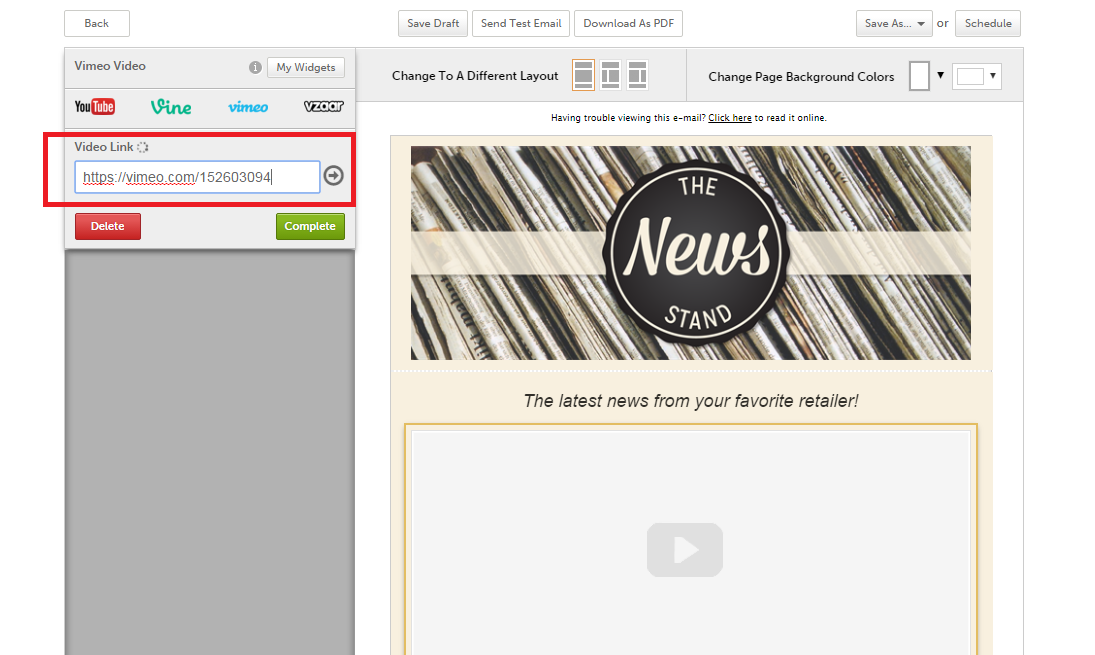Expand the second background color dropdown
1095x655 pixels.
(x=976, y=76)
